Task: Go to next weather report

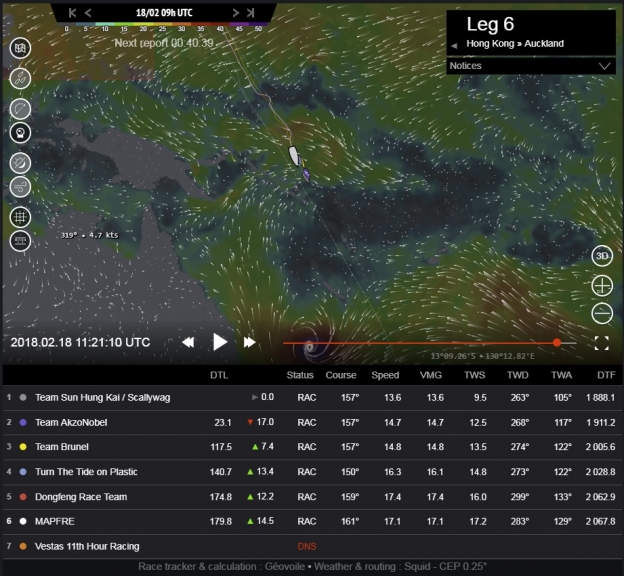Action: click(x=236, y=13)
